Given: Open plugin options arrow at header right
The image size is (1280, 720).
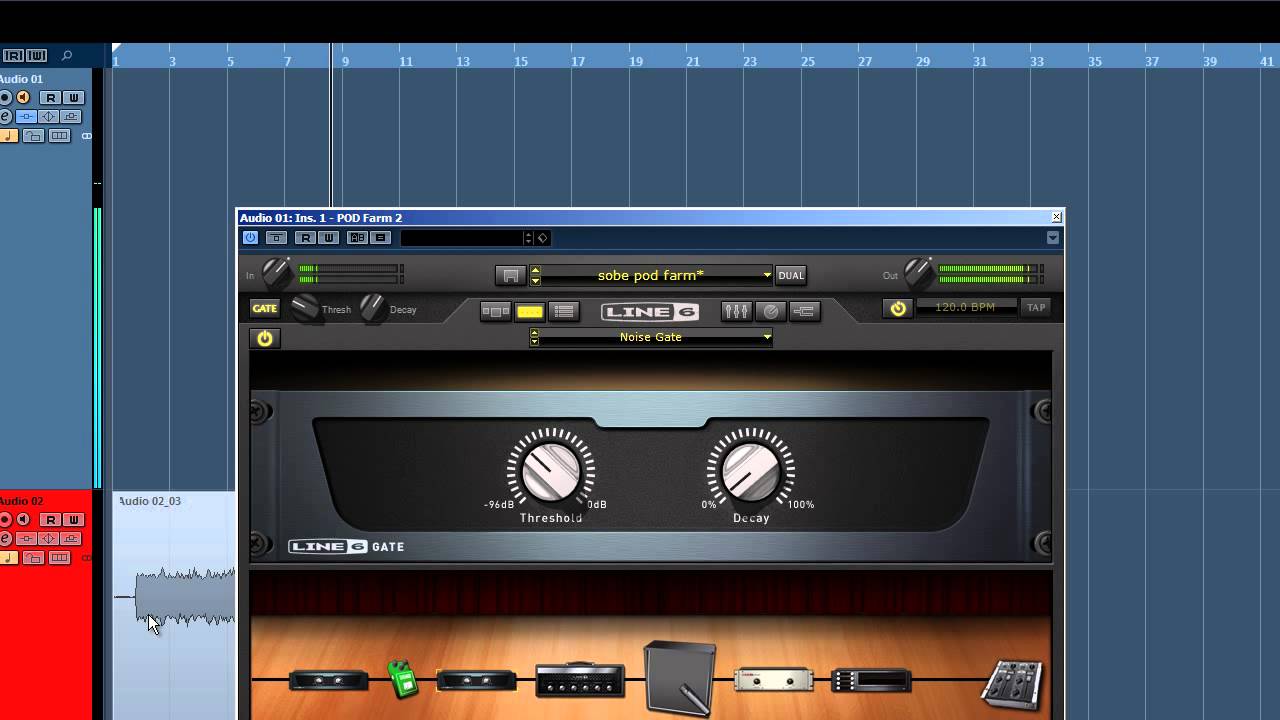Looking at the screenshot, I should [1052, 238].
